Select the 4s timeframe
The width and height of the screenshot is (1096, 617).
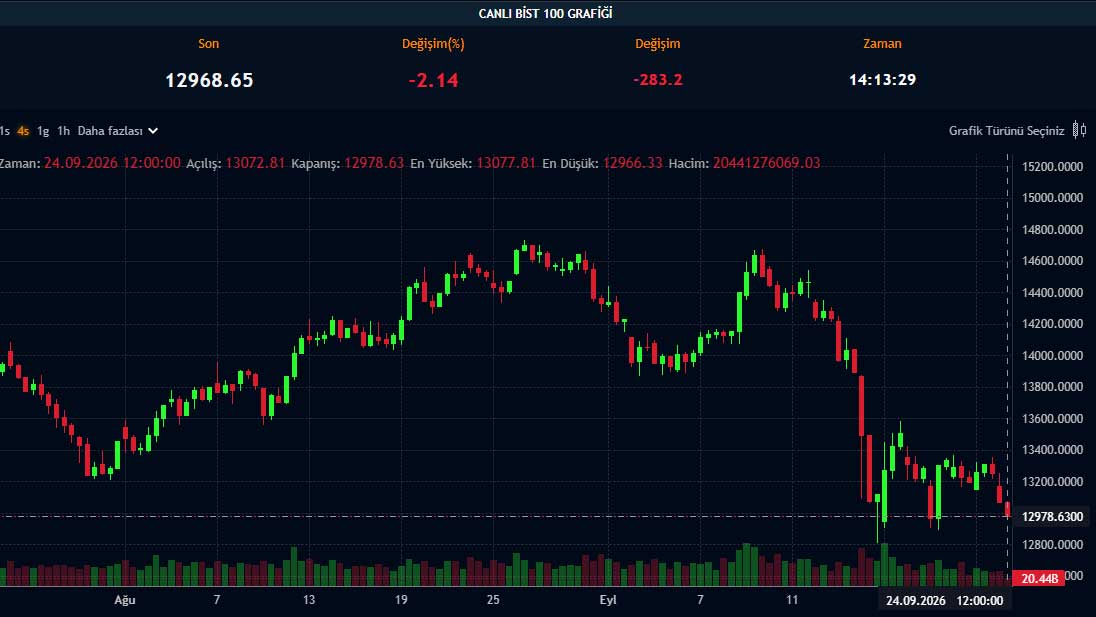pos(23,131)
